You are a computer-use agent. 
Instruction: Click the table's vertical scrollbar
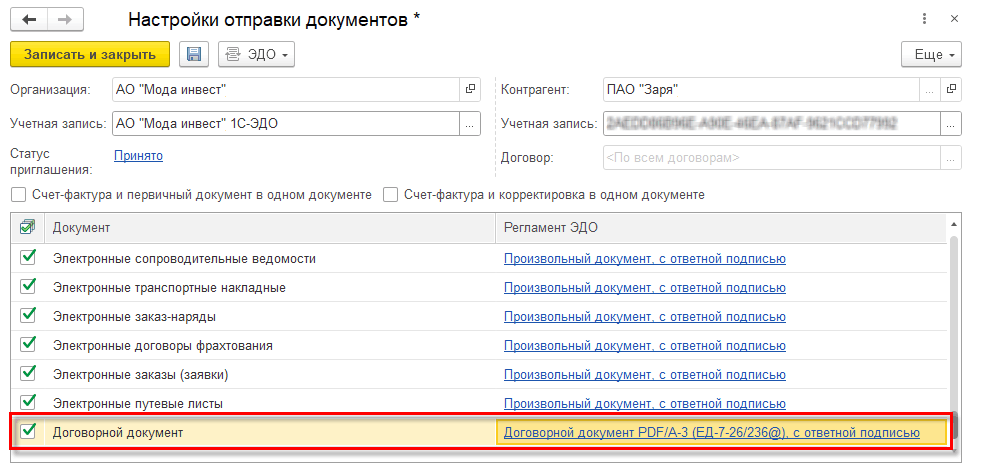pos(957,330)
